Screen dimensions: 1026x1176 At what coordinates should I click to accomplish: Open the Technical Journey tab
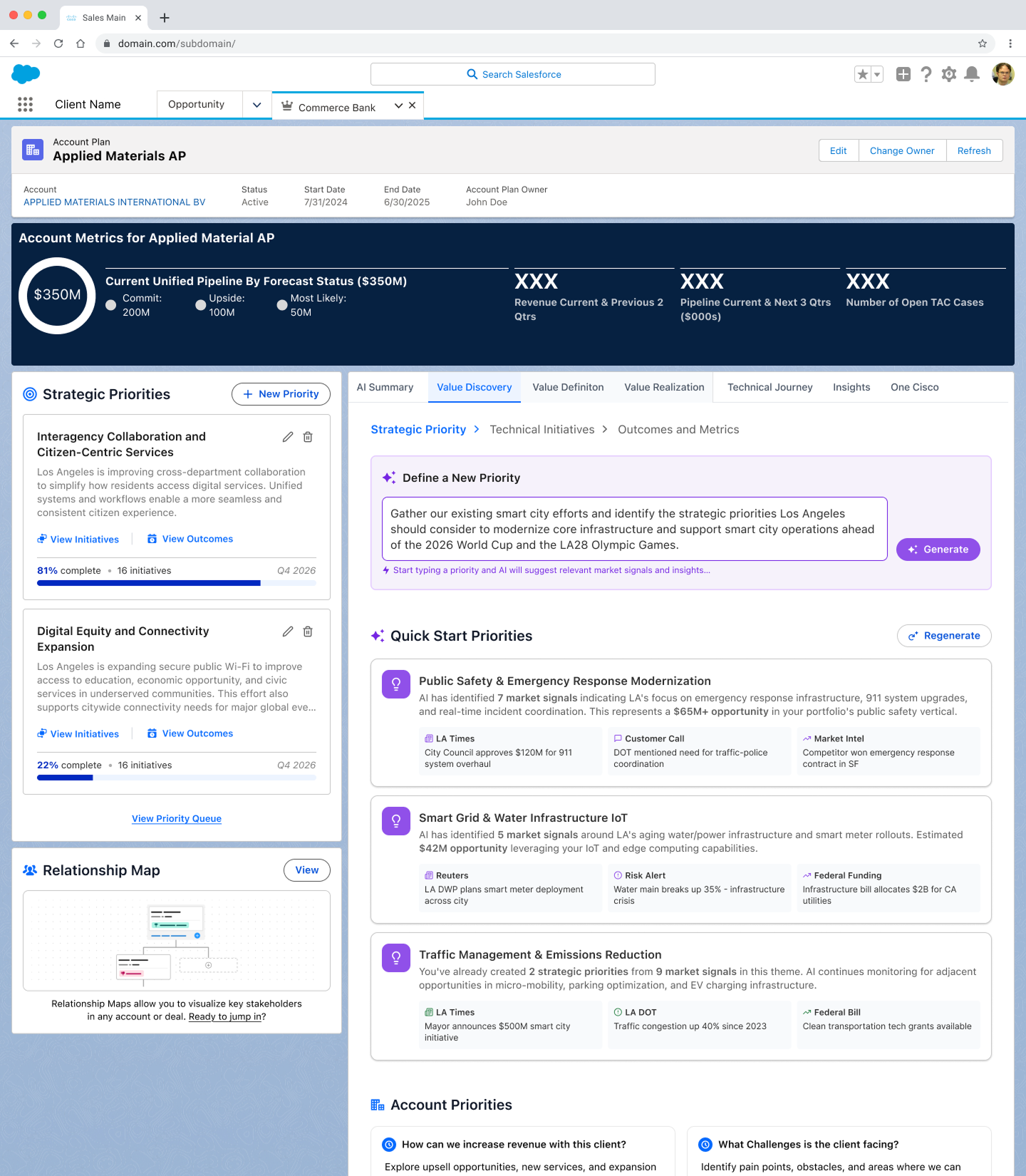point(769,387)
